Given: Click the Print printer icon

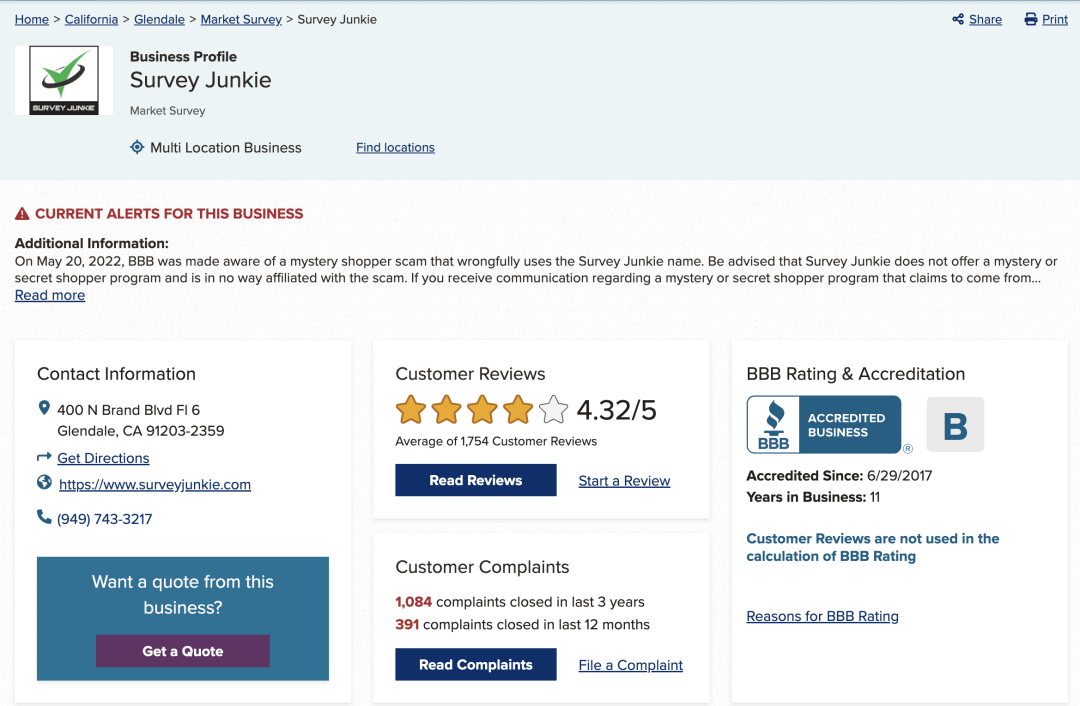Looking at the screenshot, I should (x=1031, y=19).
